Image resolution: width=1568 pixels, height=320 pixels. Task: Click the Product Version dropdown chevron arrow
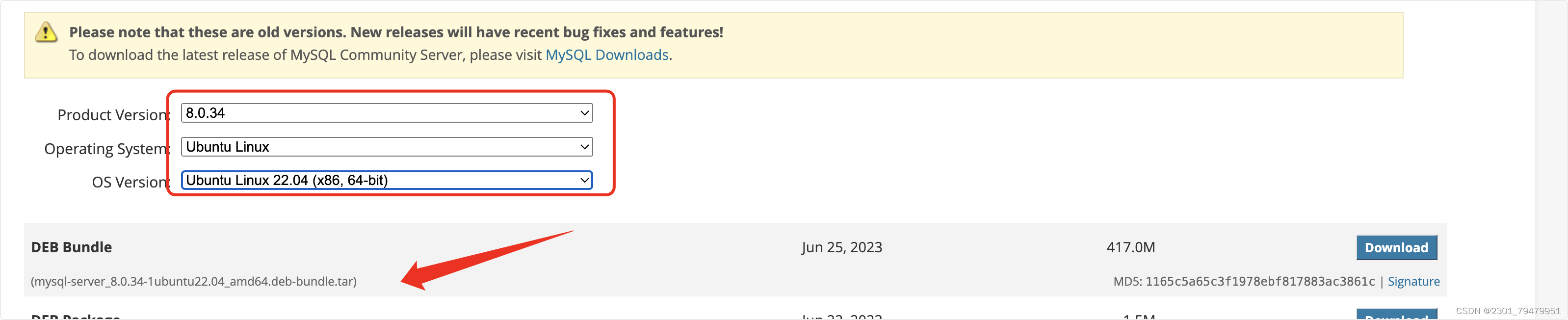click(584, 113)
